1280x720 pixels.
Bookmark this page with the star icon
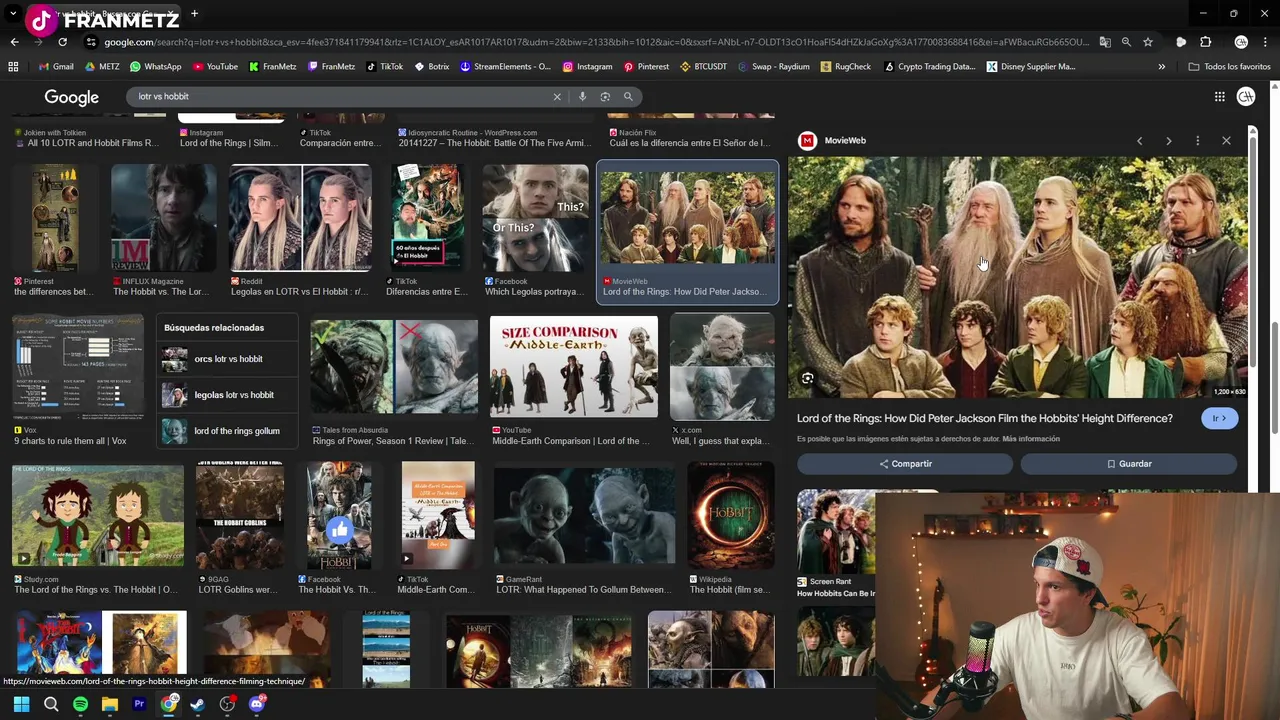(x=1148, y=42)
